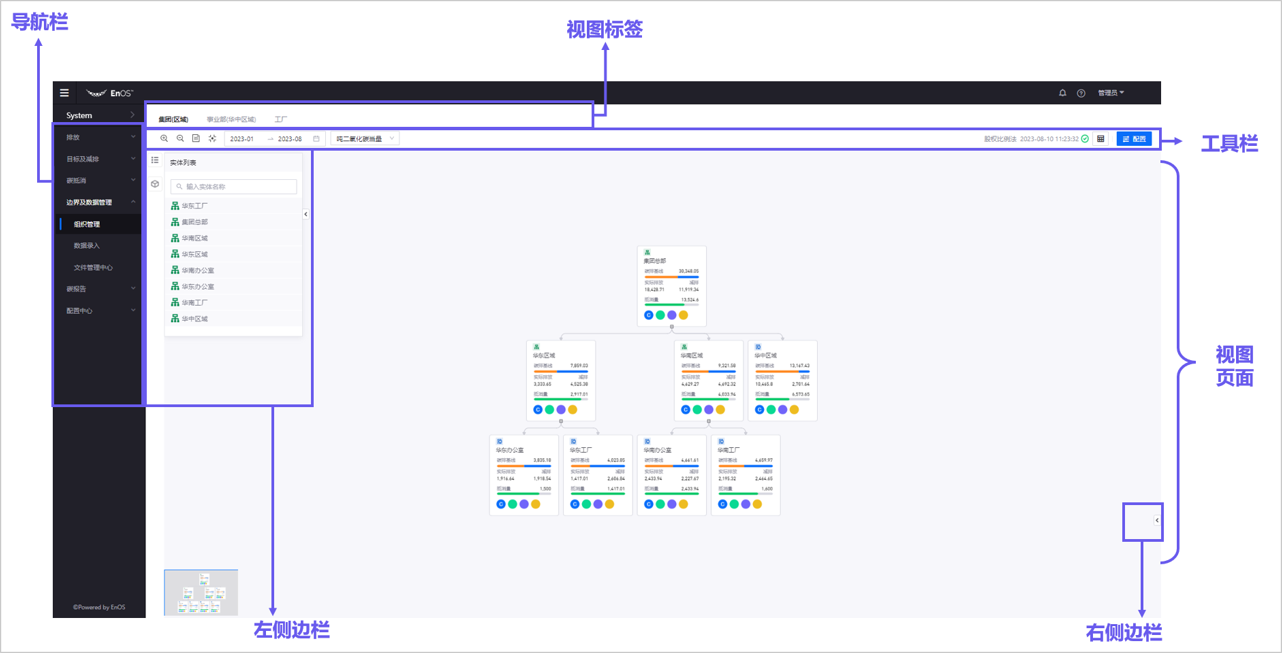The height and width of the screenshot is (653, 1282).
Task: Select 华东办公室 in the entity list
Action: pos(234,286)
